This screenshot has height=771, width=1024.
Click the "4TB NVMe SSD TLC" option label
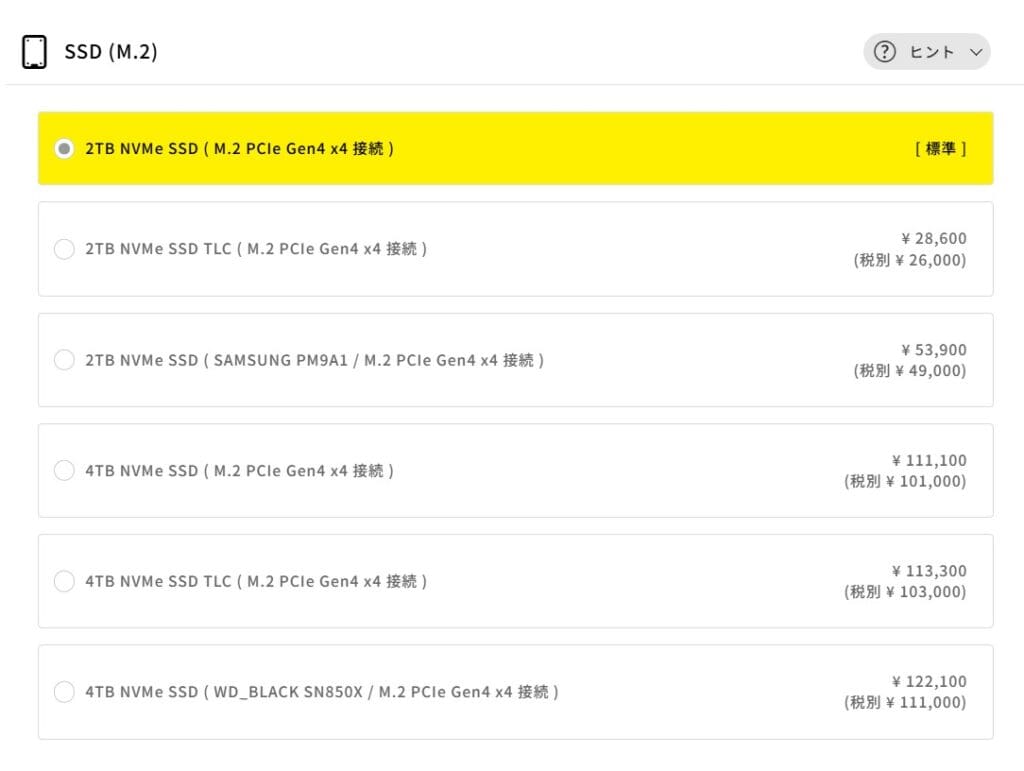(255, 581)
